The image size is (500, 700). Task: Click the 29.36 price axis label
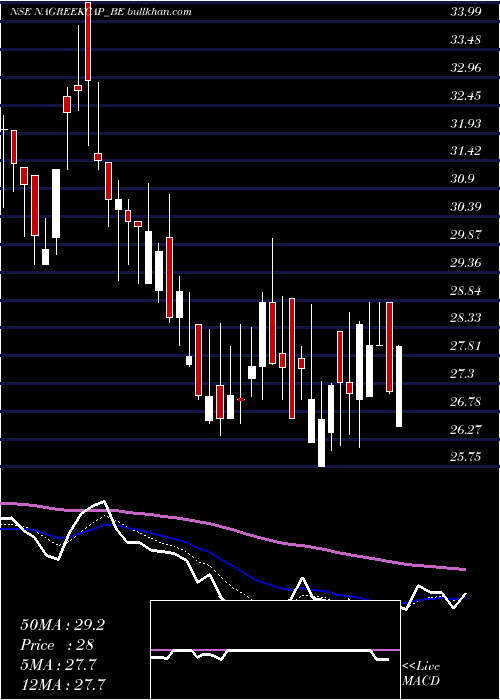tap(466, 262)
